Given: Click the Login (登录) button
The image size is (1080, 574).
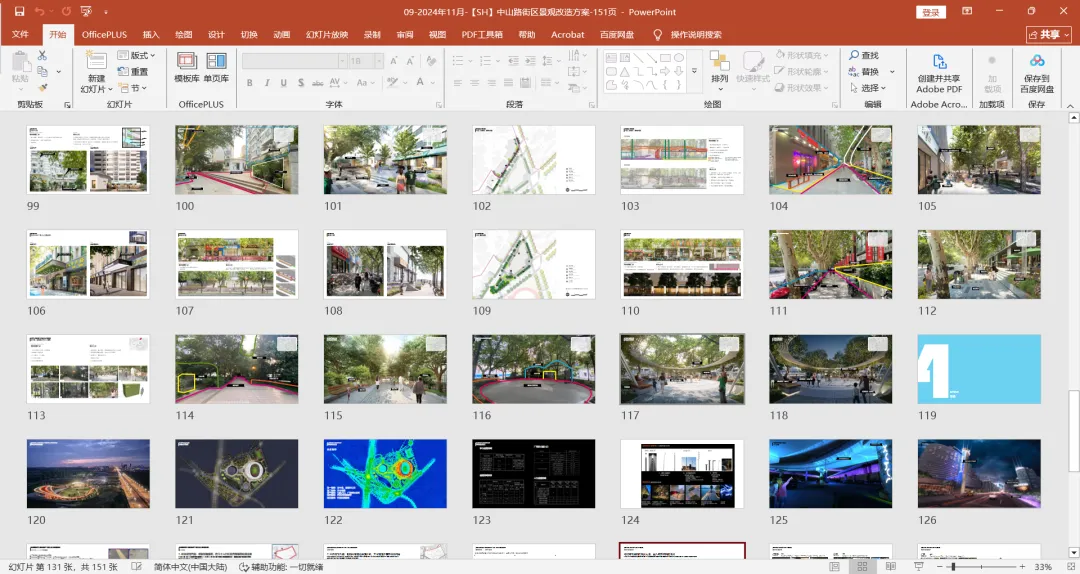Looking at the screenshot, I should (931, 12).
